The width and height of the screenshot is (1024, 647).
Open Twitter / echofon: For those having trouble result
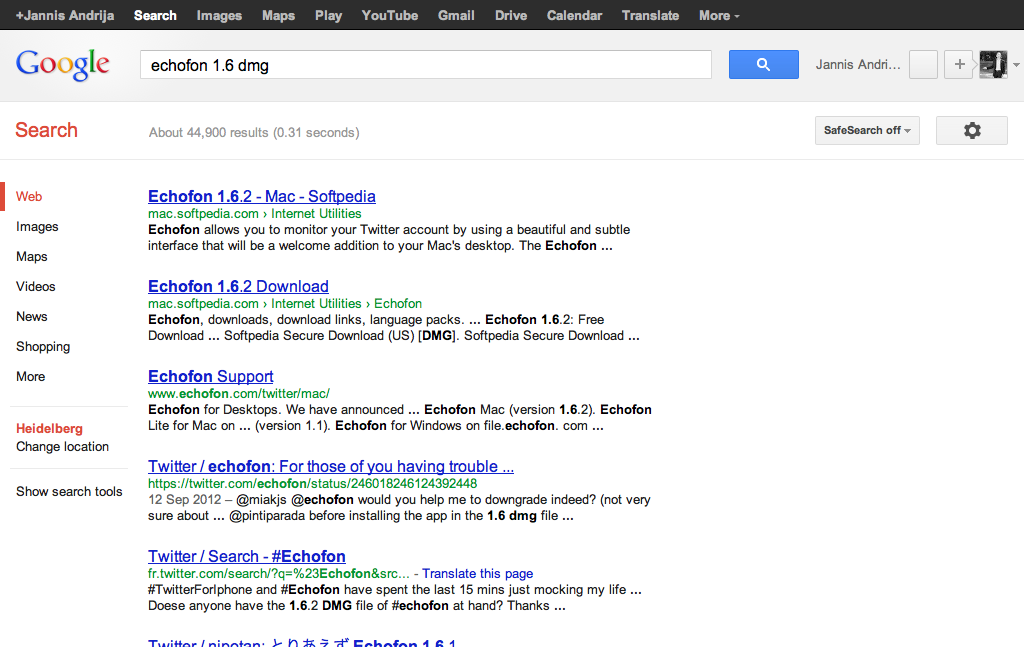(330, 467)
